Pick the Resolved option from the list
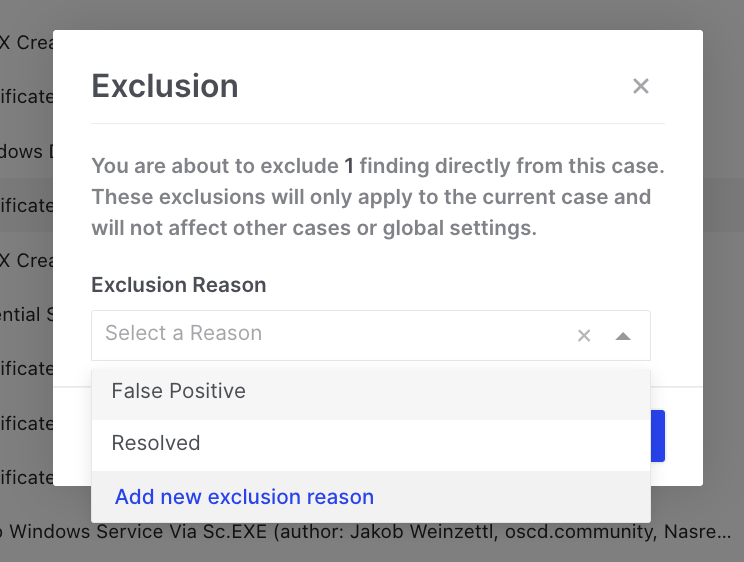The width and height of the screenshot is (744, 562). click(x=156, y=443)
